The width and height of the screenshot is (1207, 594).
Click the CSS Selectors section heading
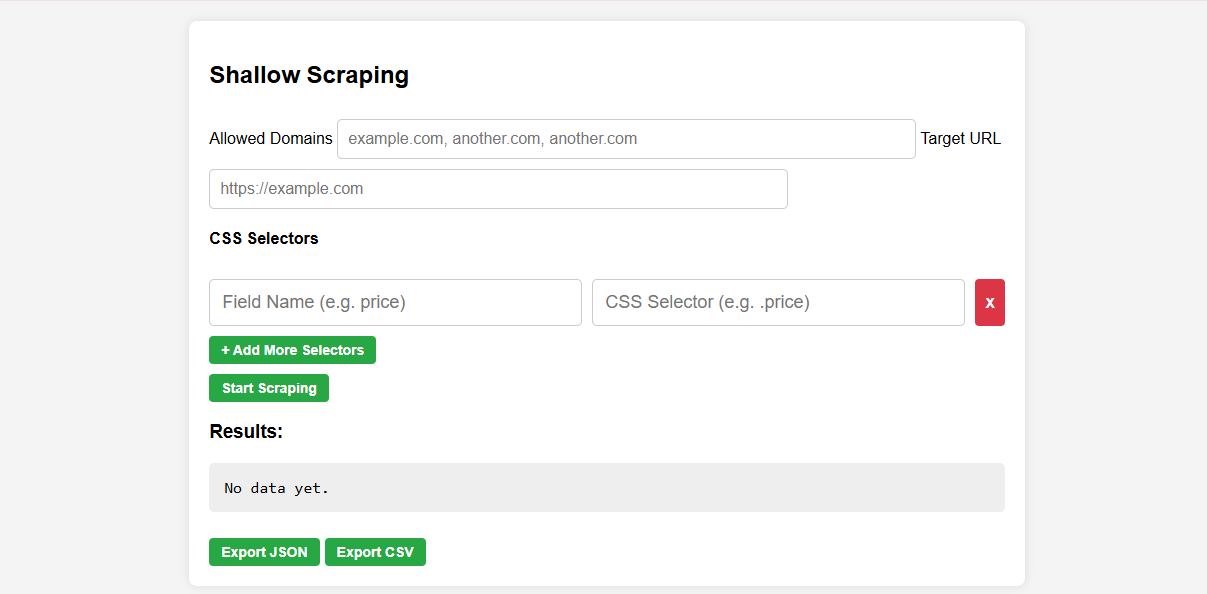(x=264, y=238)
